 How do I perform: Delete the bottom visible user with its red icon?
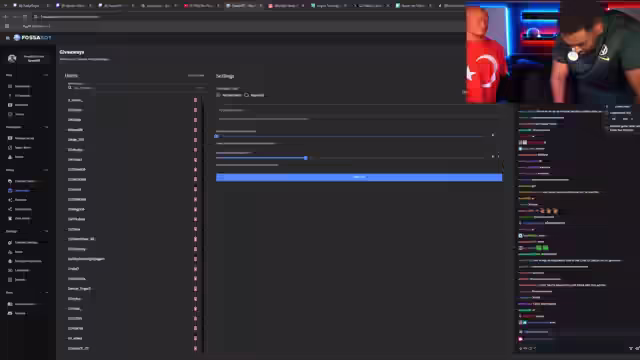196,349
